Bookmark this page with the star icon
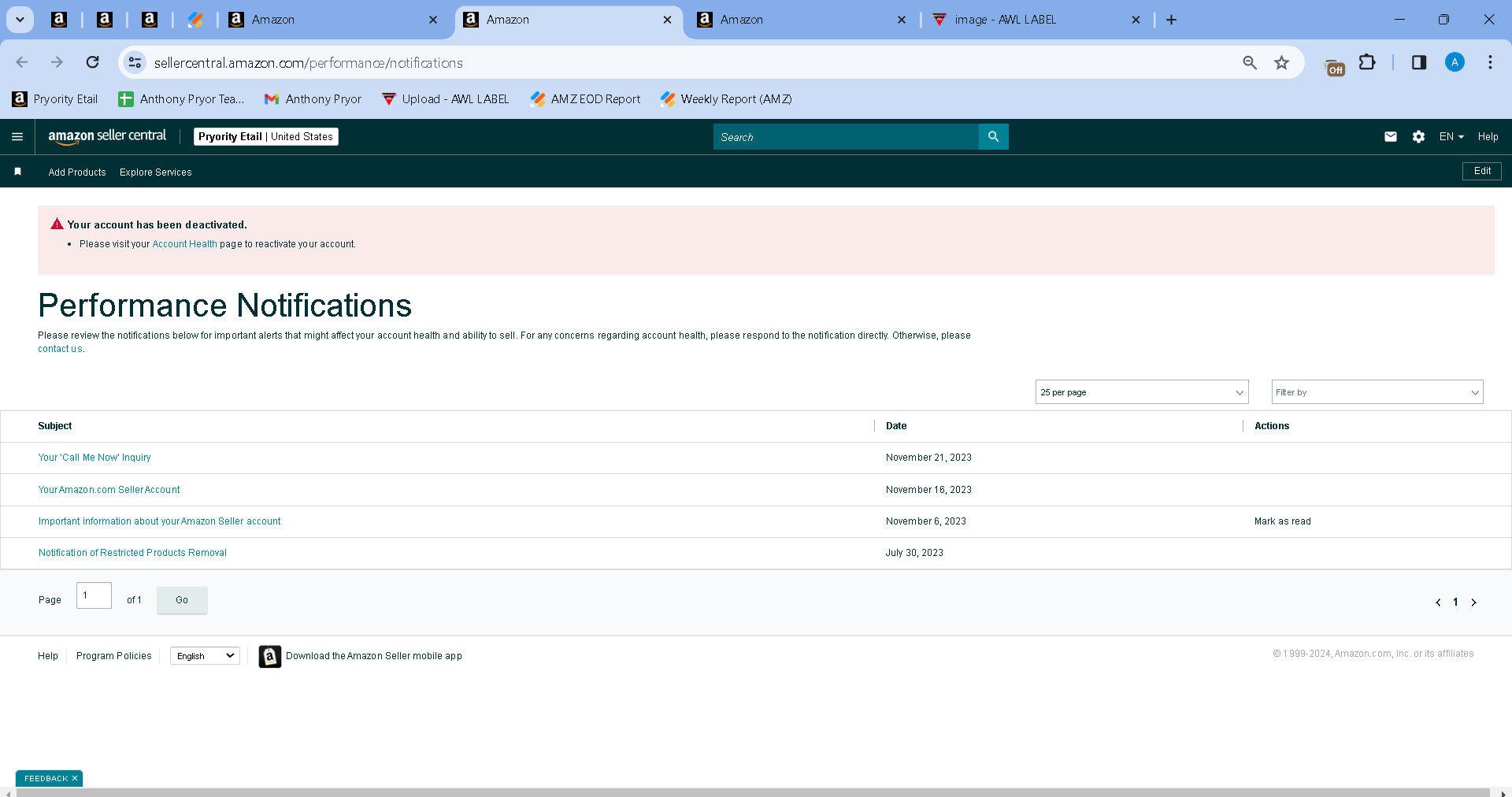This screenshot has height=797, width=1512. 1282,62
